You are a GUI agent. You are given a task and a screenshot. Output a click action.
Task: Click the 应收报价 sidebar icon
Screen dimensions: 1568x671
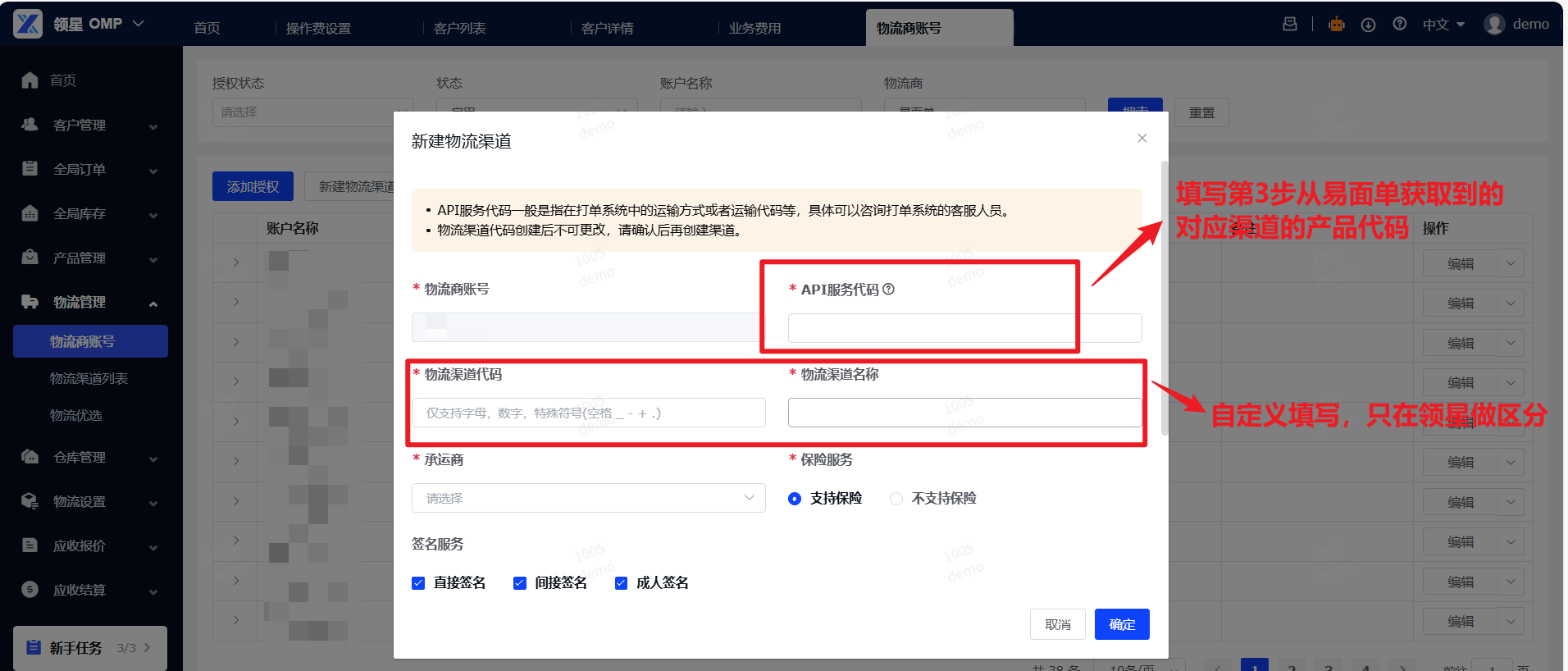[x=30, y=545]
